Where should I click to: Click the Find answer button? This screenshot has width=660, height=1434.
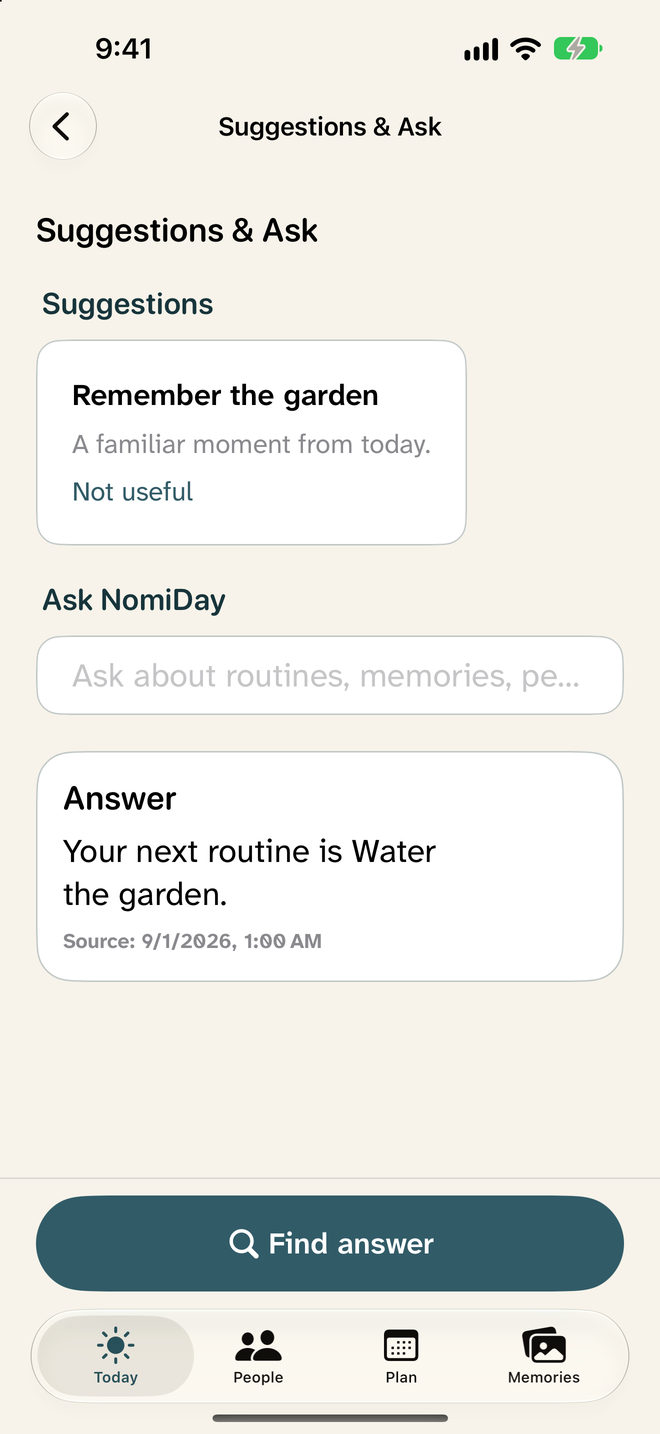pos(330,1243)
